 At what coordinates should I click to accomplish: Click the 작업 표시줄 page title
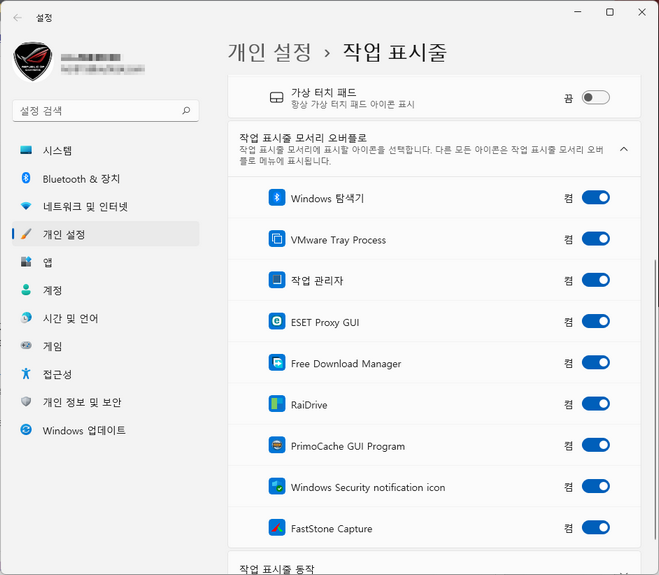[x=395, y=53]
